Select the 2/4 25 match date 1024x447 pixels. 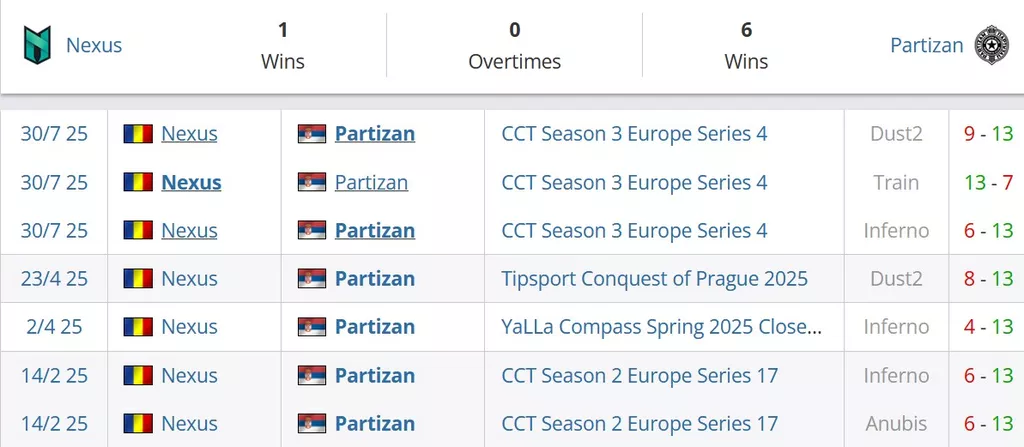click(x=54, y=327)
